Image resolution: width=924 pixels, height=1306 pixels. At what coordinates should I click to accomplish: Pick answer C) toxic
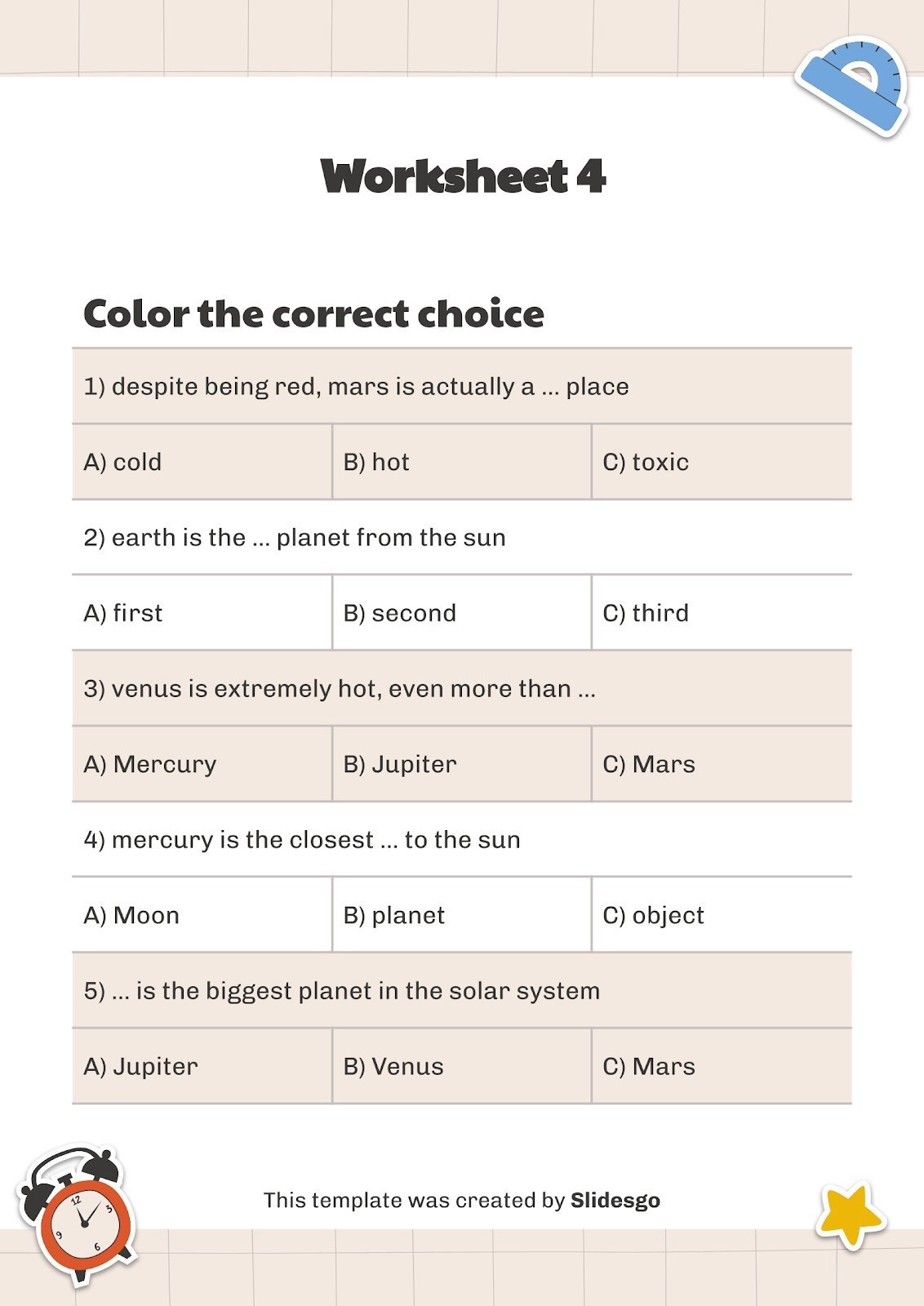point(646,462)
